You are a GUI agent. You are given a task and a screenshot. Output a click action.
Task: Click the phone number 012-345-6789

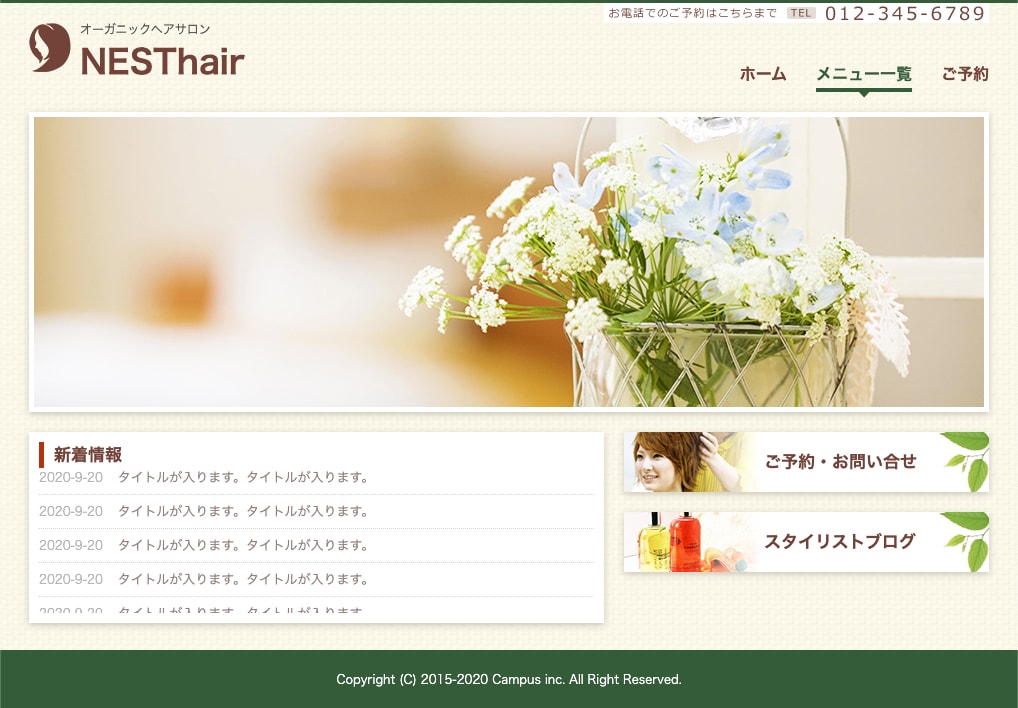905,14
